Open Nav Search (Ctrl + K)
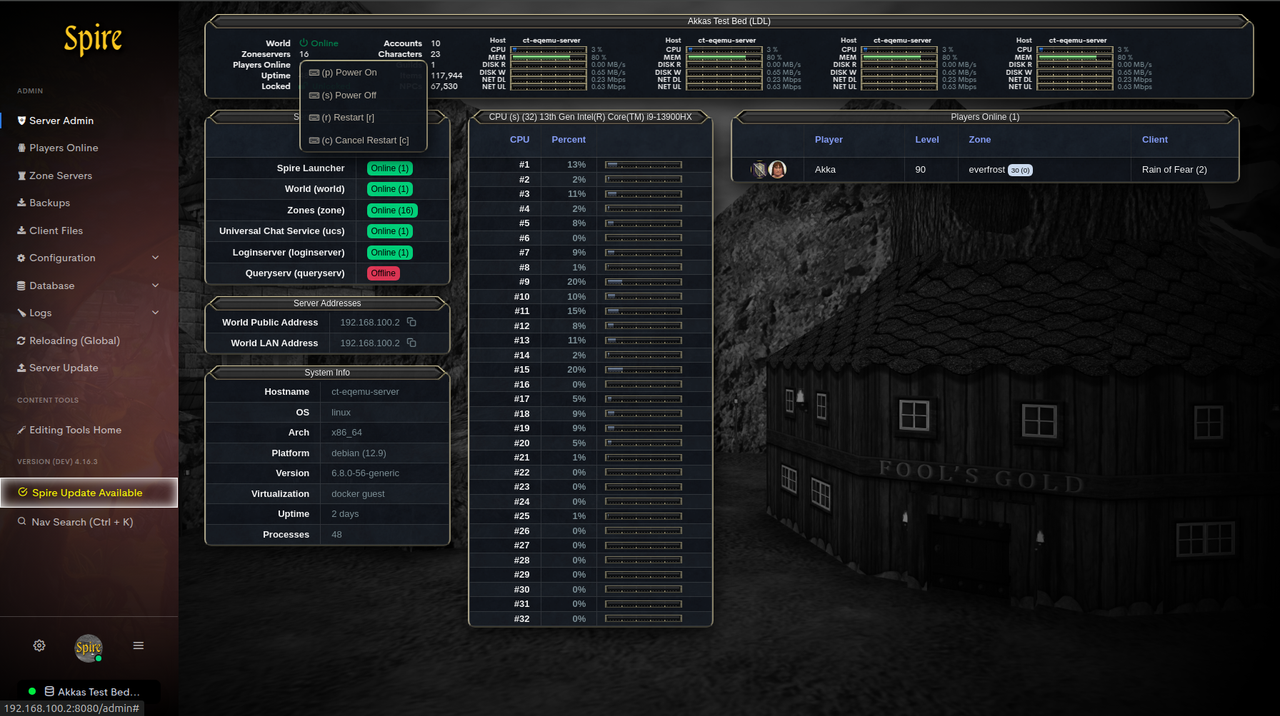The width and height of the screenshot is (1280, 716). tap(88, 522)
